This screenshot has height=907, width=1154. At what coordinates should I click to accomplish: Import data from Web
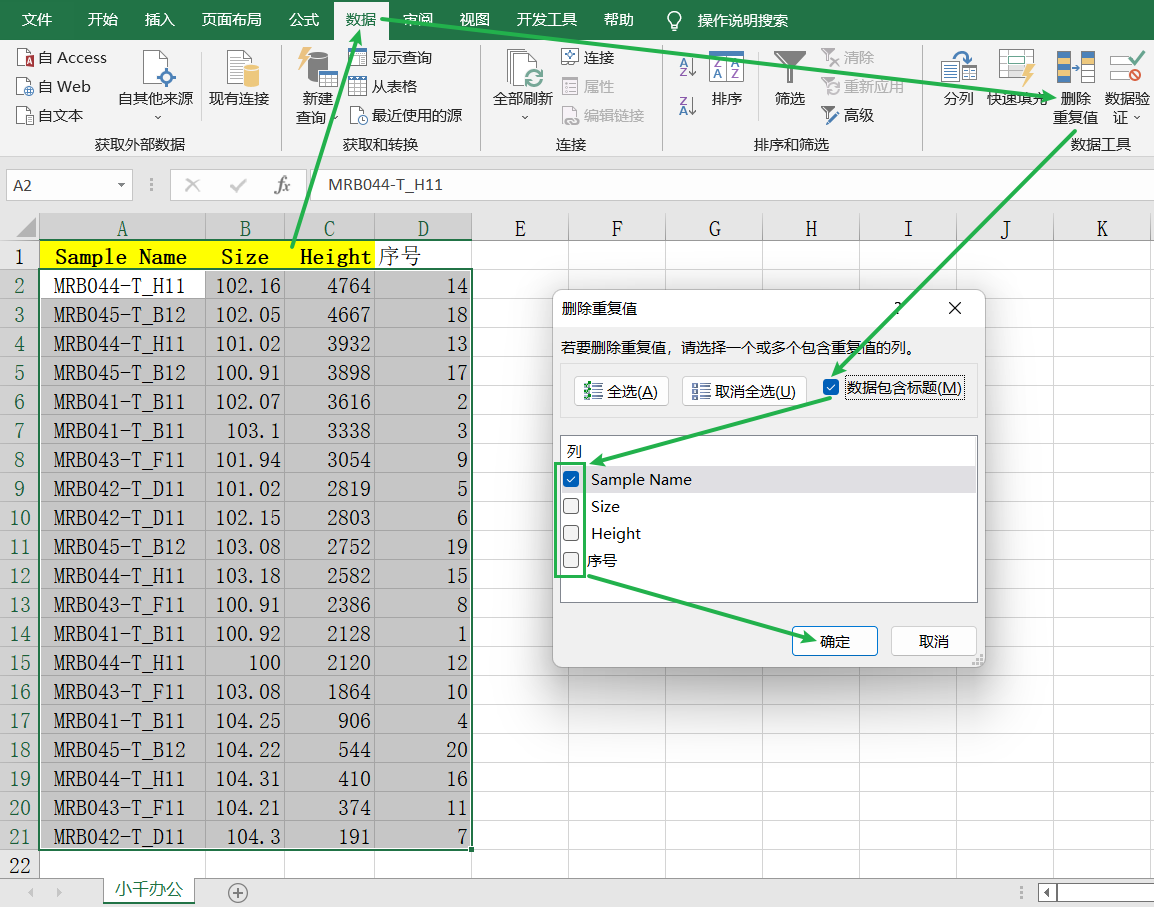pos(54,87)
